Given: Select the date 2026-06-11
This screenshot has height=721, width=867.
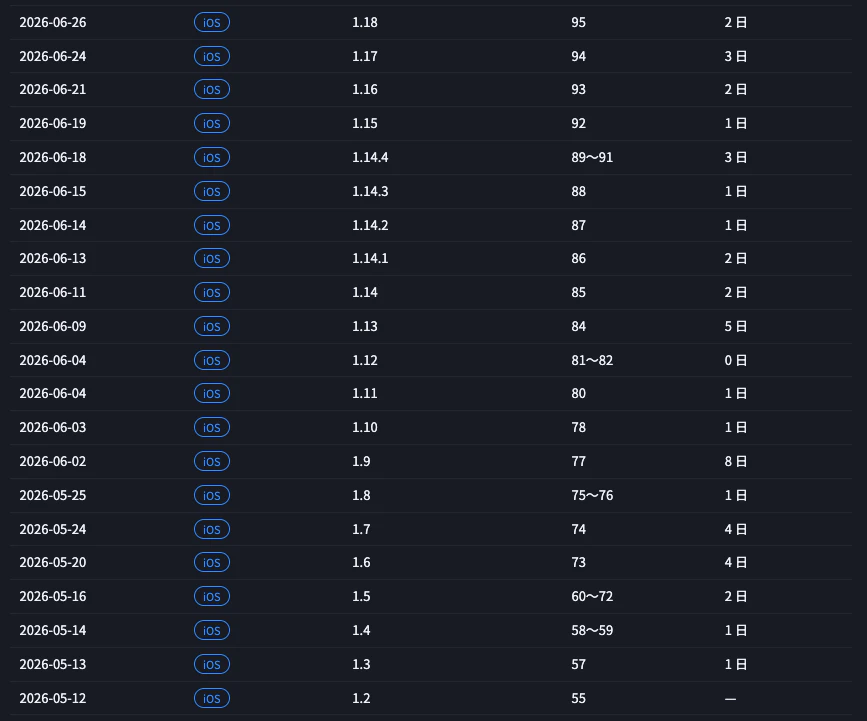Looking at the screenshot, I should pyautogui.click(x=53, y=292).
